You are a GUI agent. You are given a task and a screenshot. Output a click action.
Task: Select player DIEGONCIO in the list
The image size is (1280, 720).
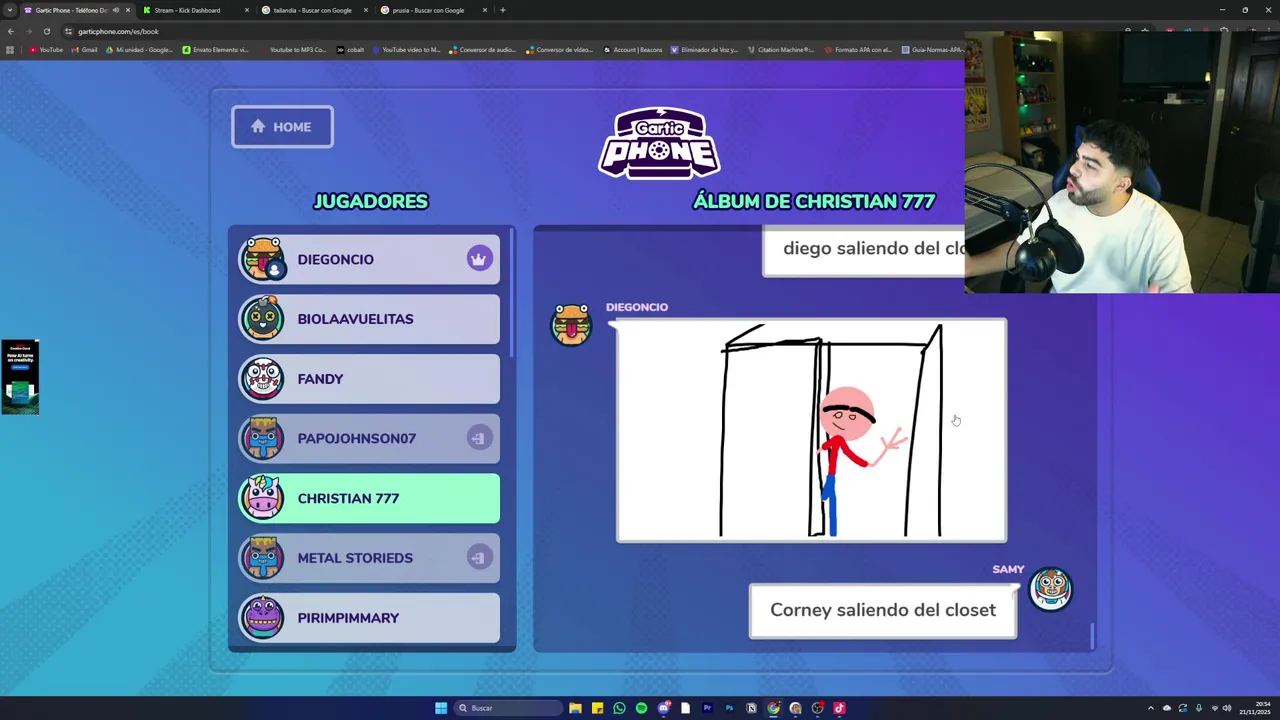[x=369, y=259]
